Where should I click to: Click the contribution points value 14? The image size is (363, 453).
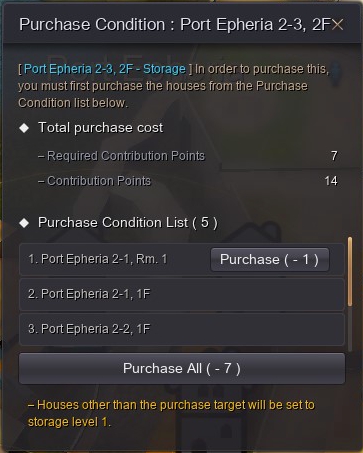coord(331,181)
